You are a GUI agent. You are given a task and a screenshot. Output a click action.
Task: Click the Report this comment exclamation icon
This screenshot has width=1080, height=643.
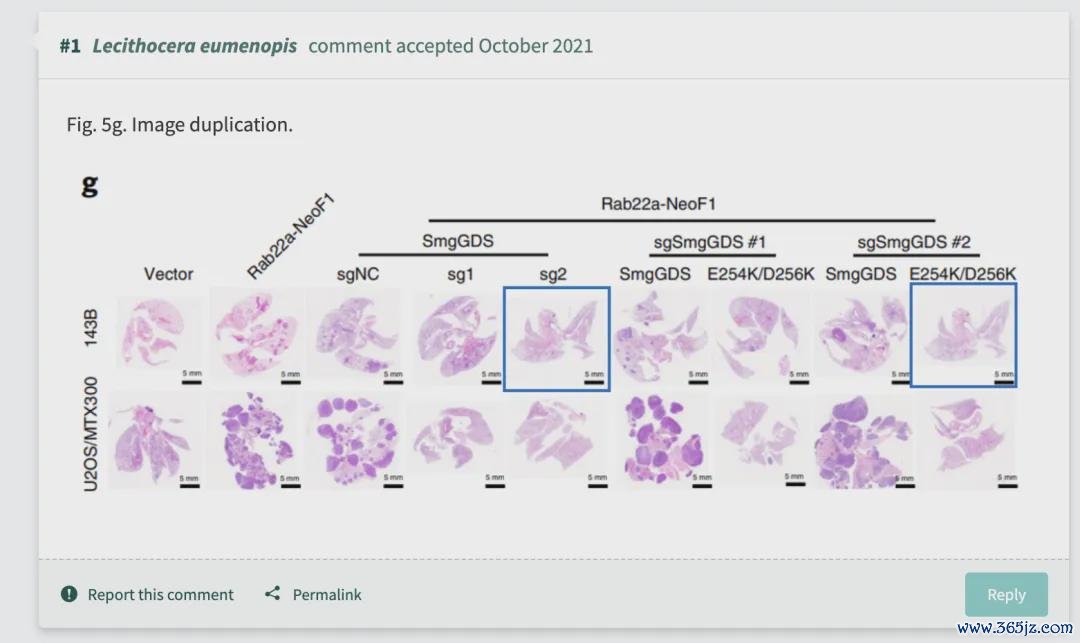pos(69,593)
